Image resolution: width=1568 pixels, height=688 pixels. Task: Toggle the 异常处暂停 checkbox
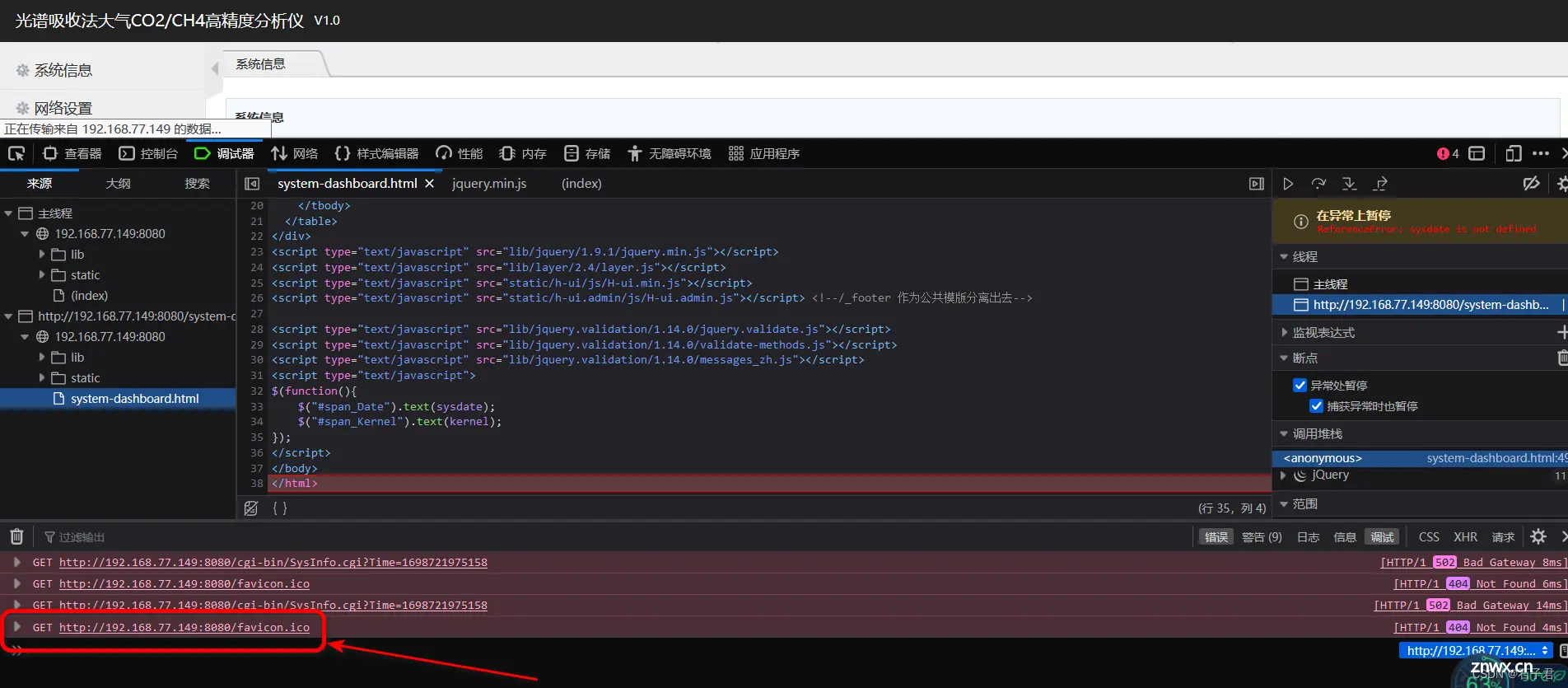(x=1300, y=386)
